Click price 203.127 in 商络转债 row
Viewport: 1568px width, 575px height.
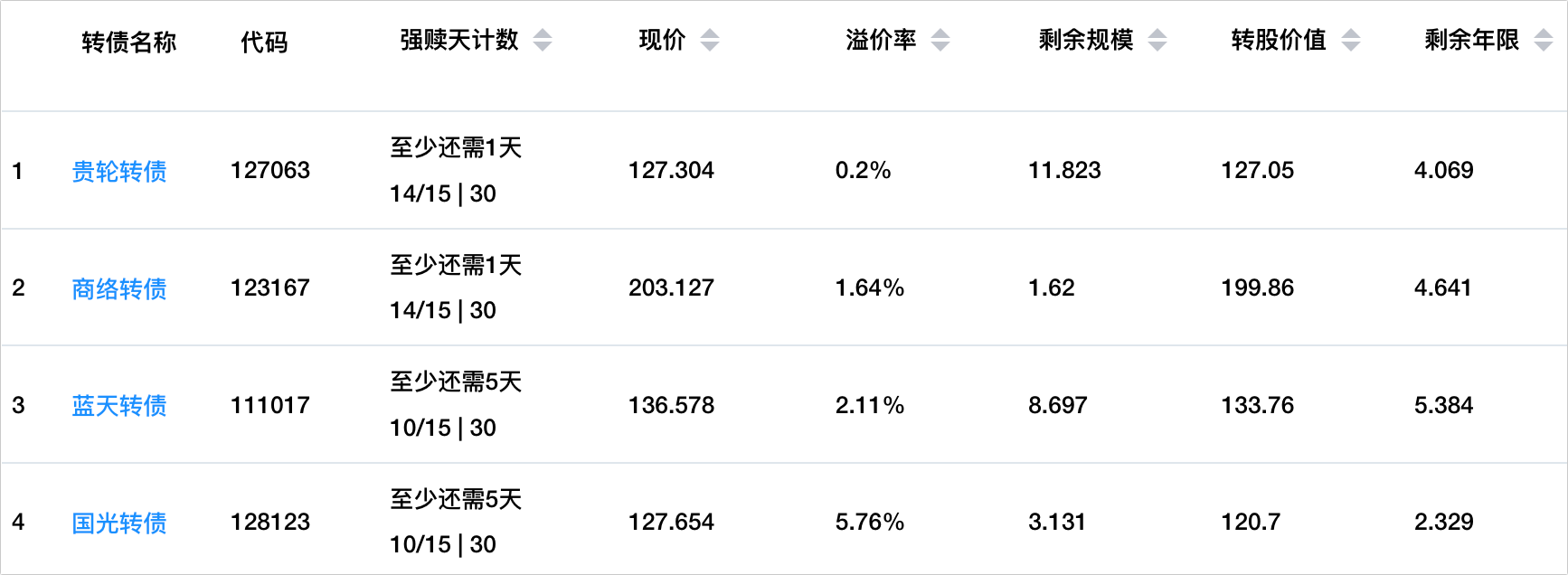pyautogui.click(x=671, y=287)
